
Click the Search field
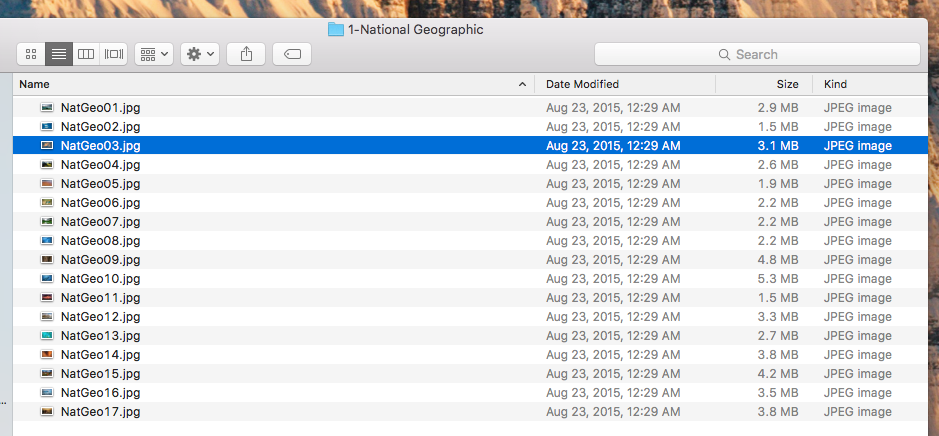coord(757,54)
